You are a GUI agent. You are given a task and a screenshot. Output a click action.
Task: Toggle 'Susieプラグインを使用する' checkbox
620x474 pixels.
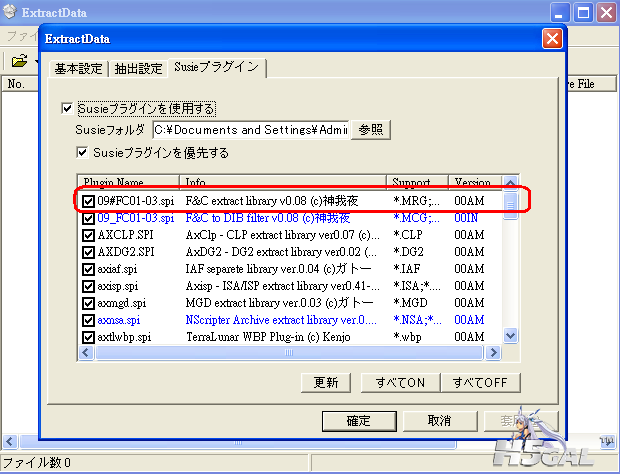click(x=68, y=108)
